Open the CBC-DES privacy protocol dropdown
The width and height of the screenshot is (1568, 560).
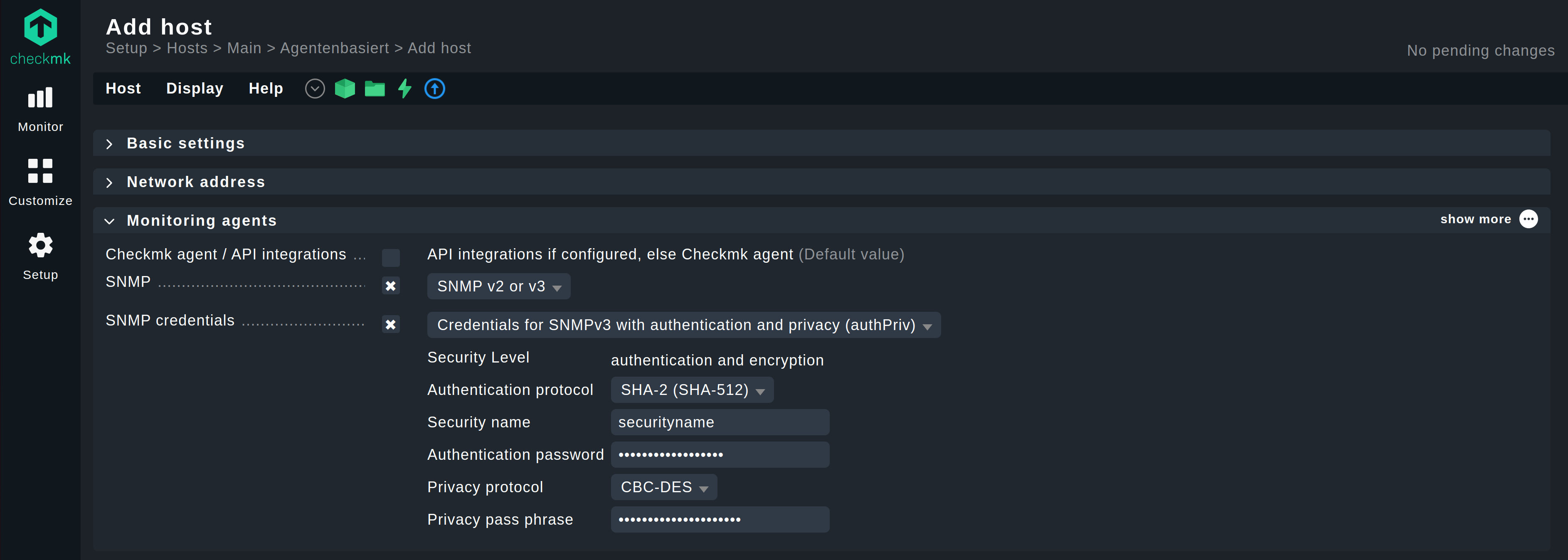coord(663,487)
